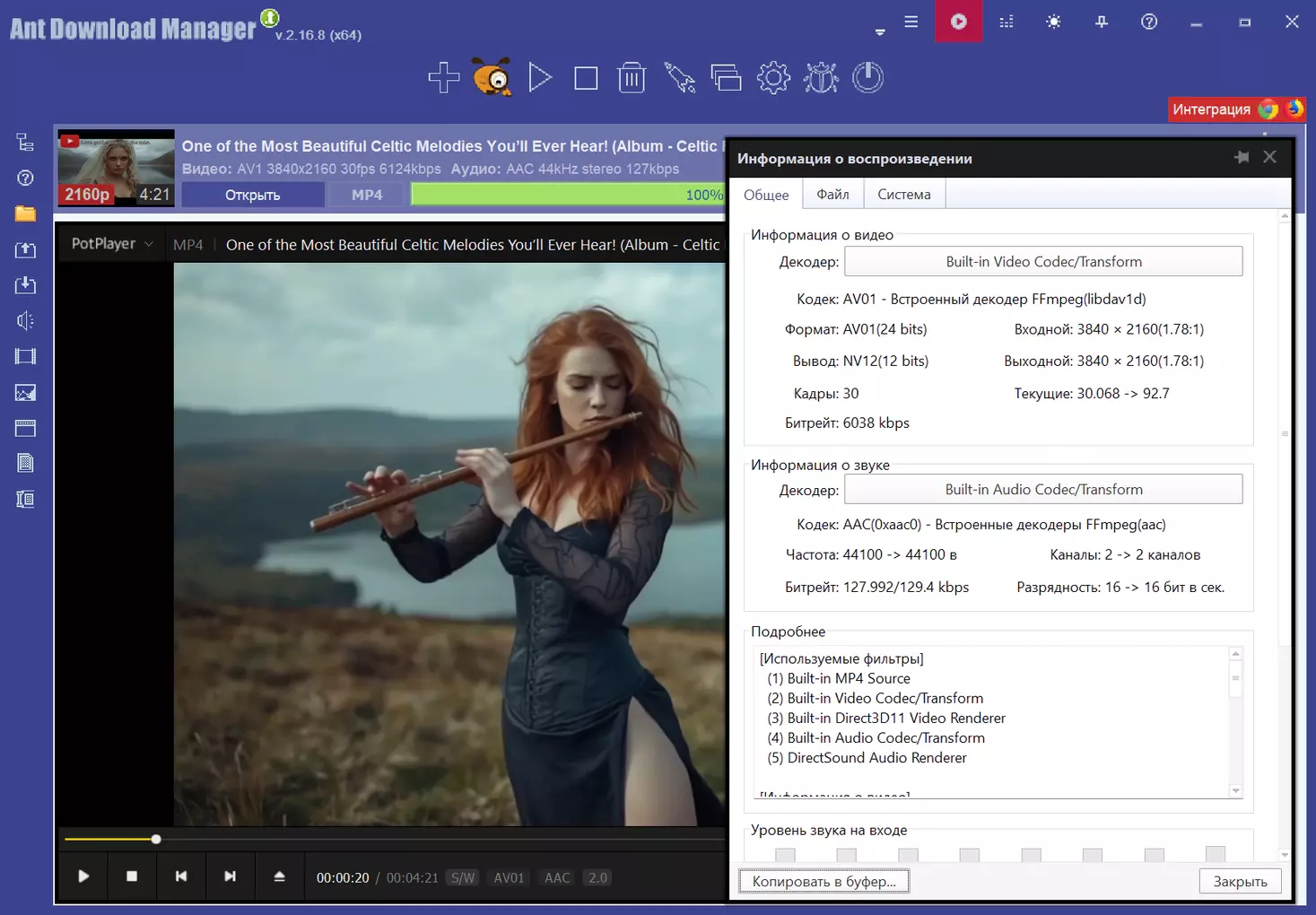
Task: Open the Built-in Video Codec/Transform decoder selector
Action: 1043,262
